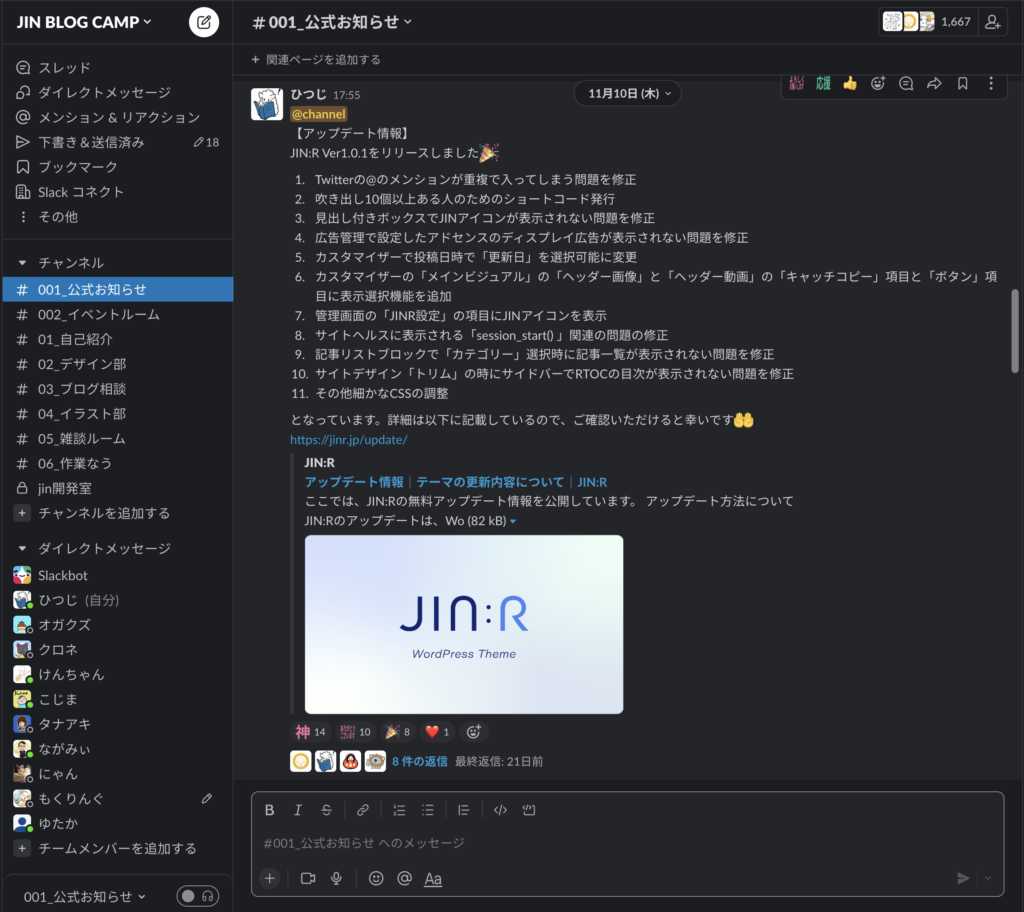
Task: Open the 11月10日 (木) date jump dropdown
Action: pyautogui.click(x=628, y=93)
